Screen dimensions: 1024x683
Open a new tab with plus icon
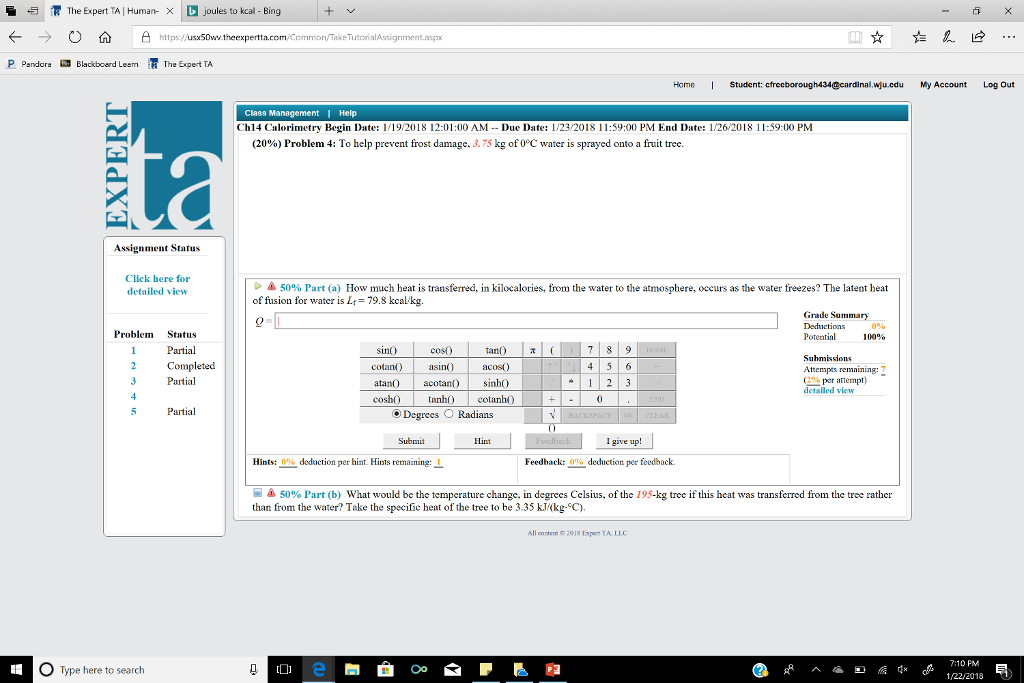click(329, 11)
